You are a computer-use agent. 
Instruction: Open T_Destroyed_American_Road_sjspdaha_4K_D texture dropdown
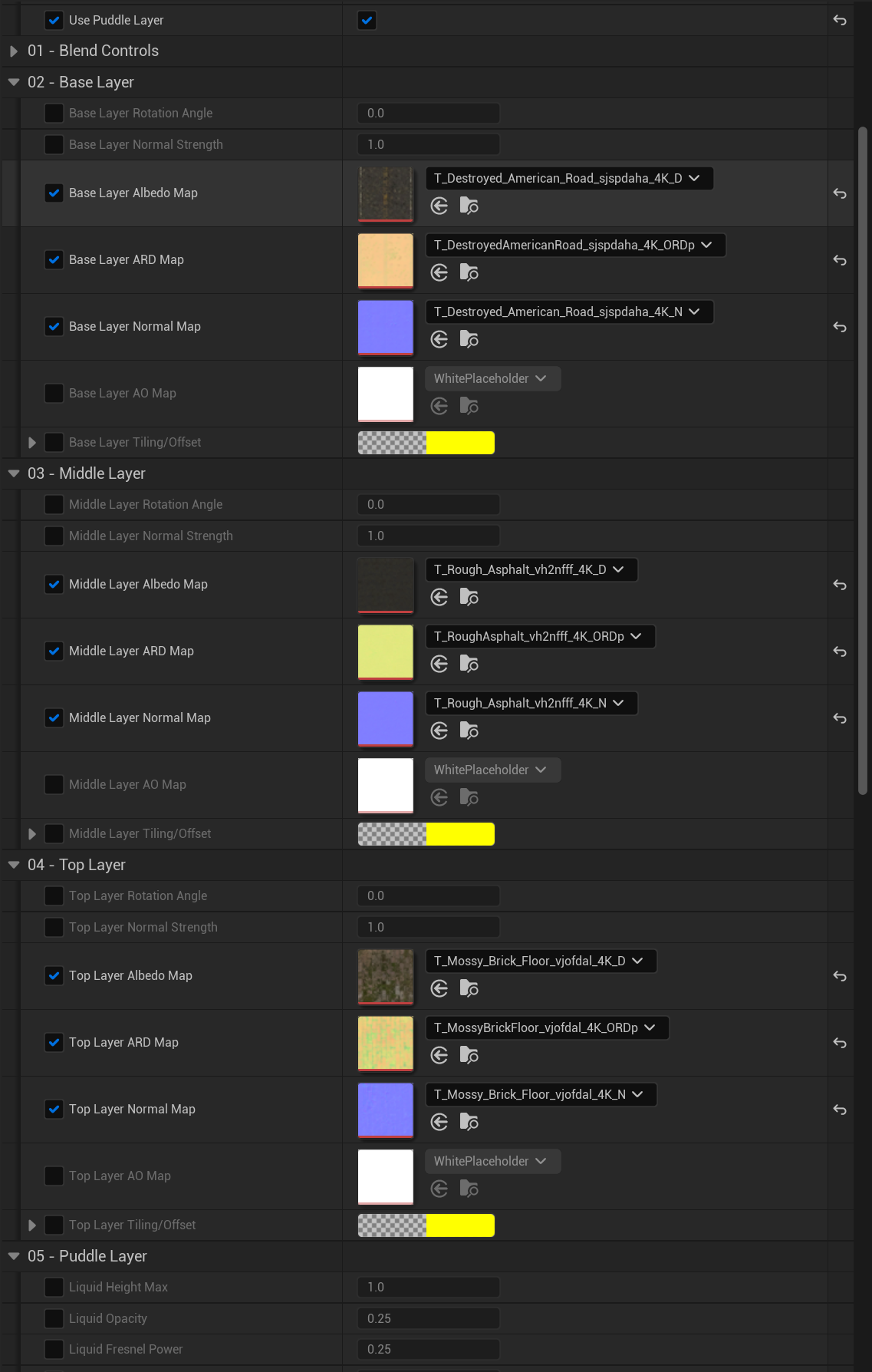click(x=569, y=178)
